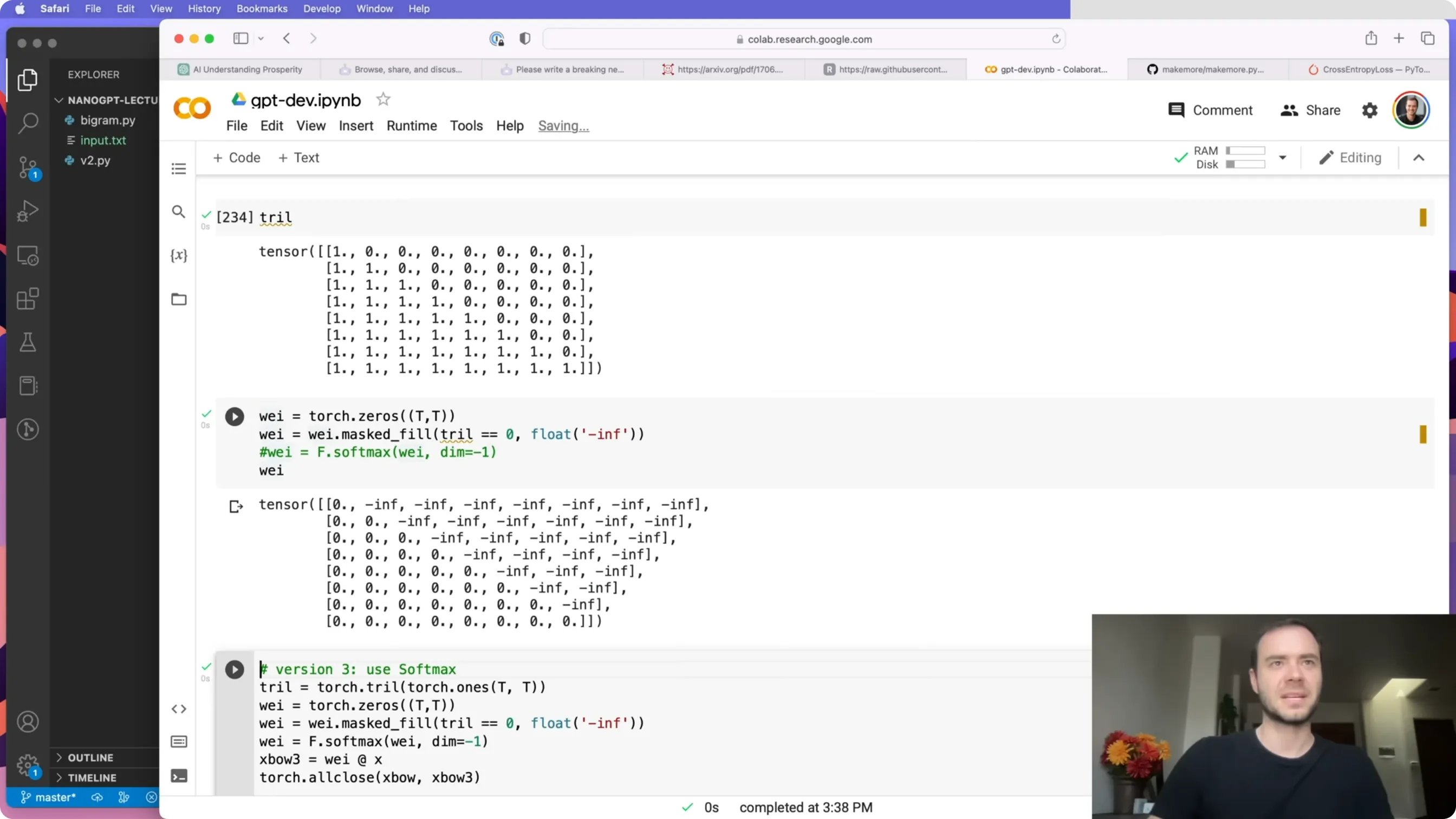
Task: Clear output of wei tensor cell
Action: coord(236,506)
